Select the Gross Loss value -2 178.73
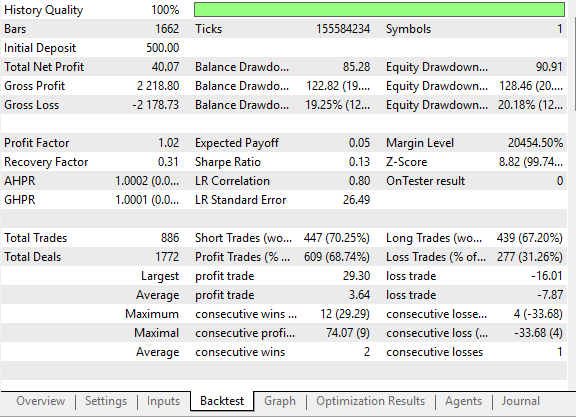Screen dimensions: 576x417 coord(156,105)
